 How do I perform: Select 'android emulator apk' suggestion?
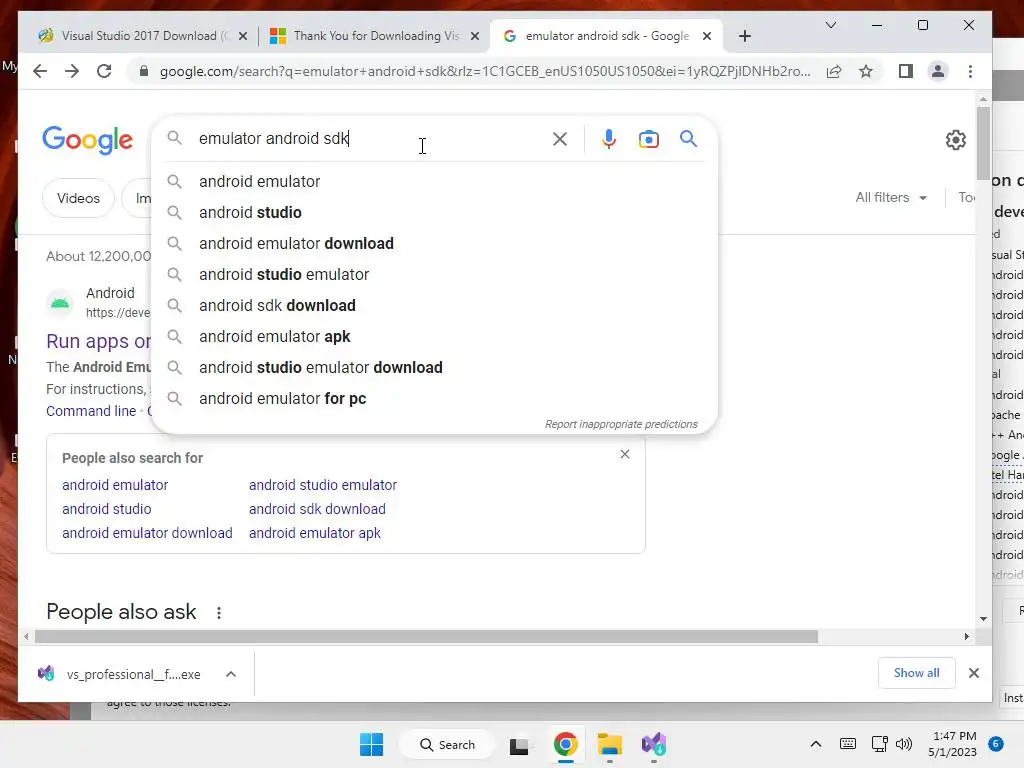click(434, 336)
